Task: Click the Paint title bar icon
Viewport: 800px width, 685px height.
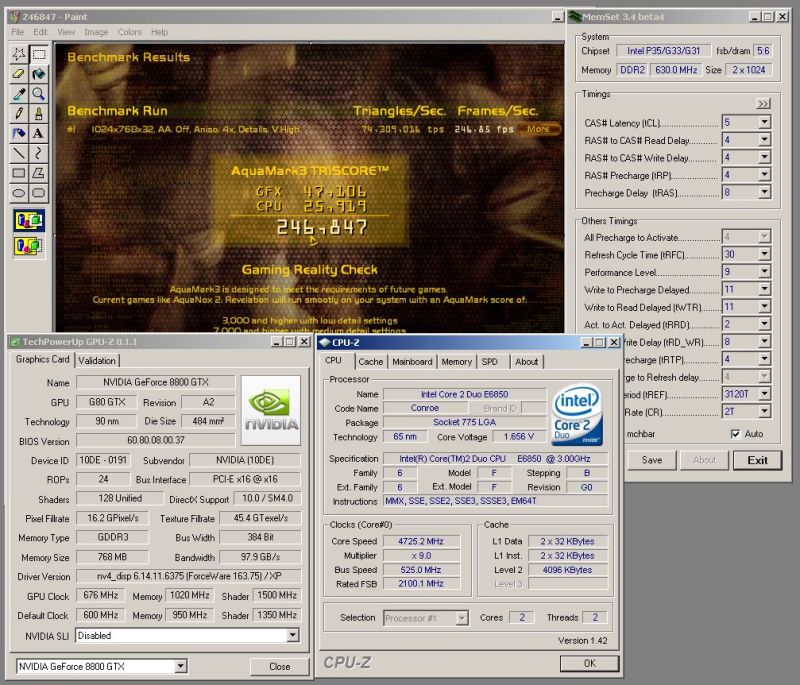Action: pos(15,17)
